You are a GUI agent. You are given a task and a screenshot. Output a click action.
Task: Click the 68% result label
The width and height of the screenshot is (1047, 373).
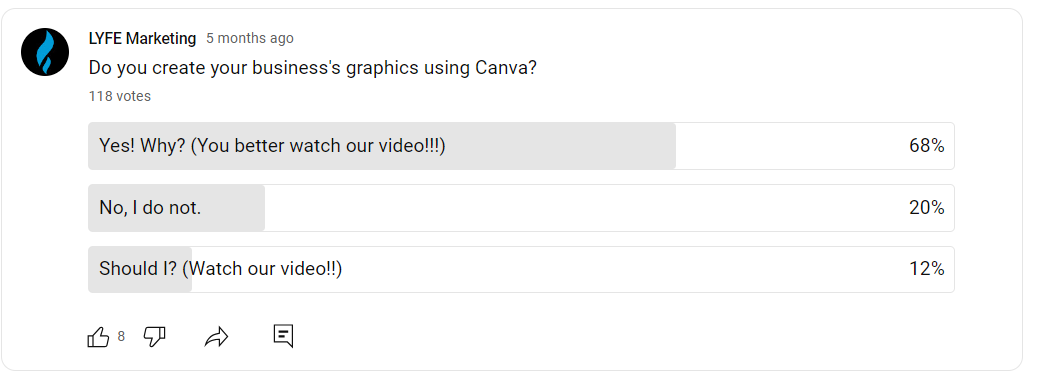point(926,146)
